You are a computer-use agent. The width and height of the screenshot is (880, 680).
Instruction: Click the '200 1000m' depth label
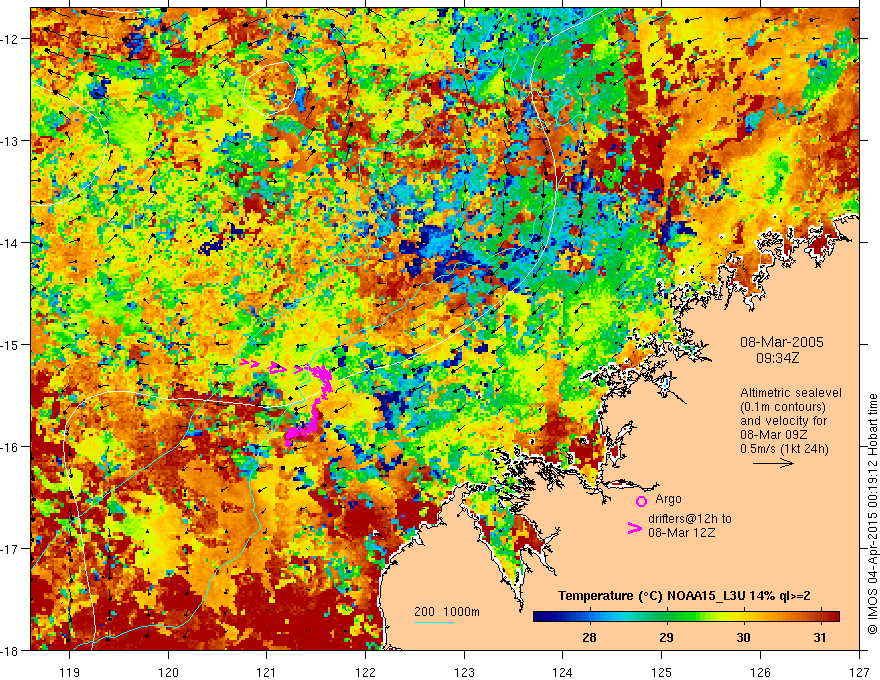pyautogui.click(x=447, y=612)
